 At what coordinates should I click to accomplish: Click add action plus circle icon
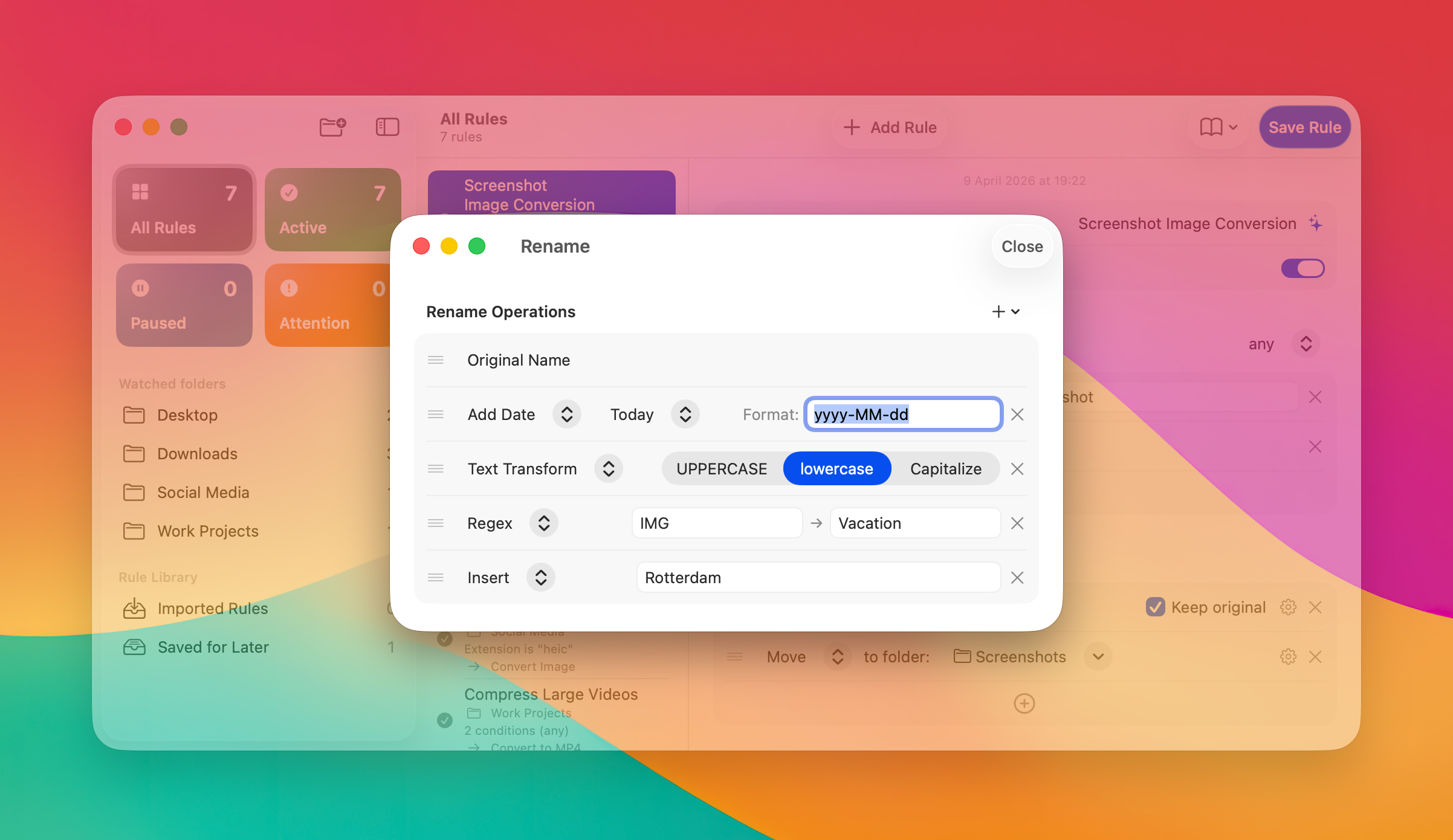(1024, 703)
